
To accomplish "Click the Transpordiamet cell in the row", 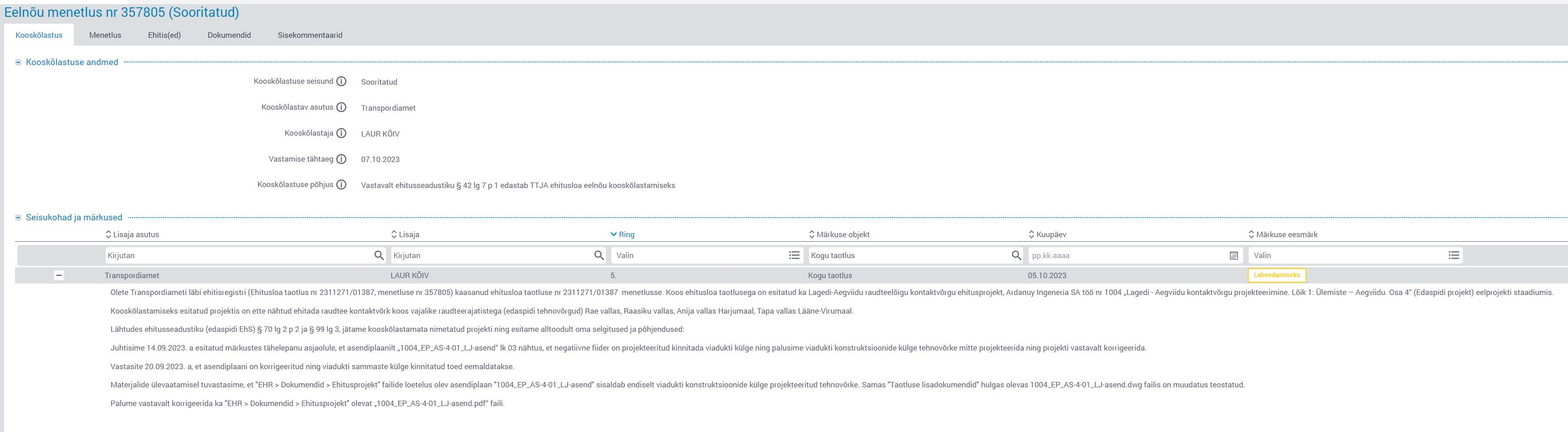I will pyautogui.click(x=132, y=275).
